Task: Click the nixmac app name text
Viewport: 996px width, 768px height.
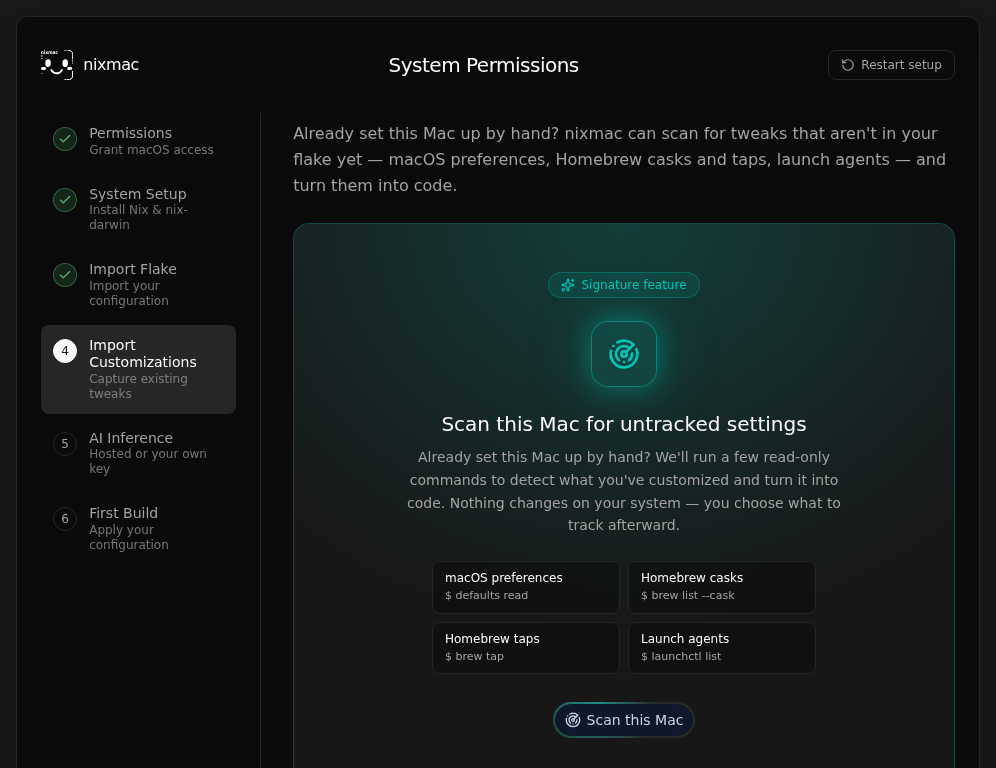Action: (111, 65)
